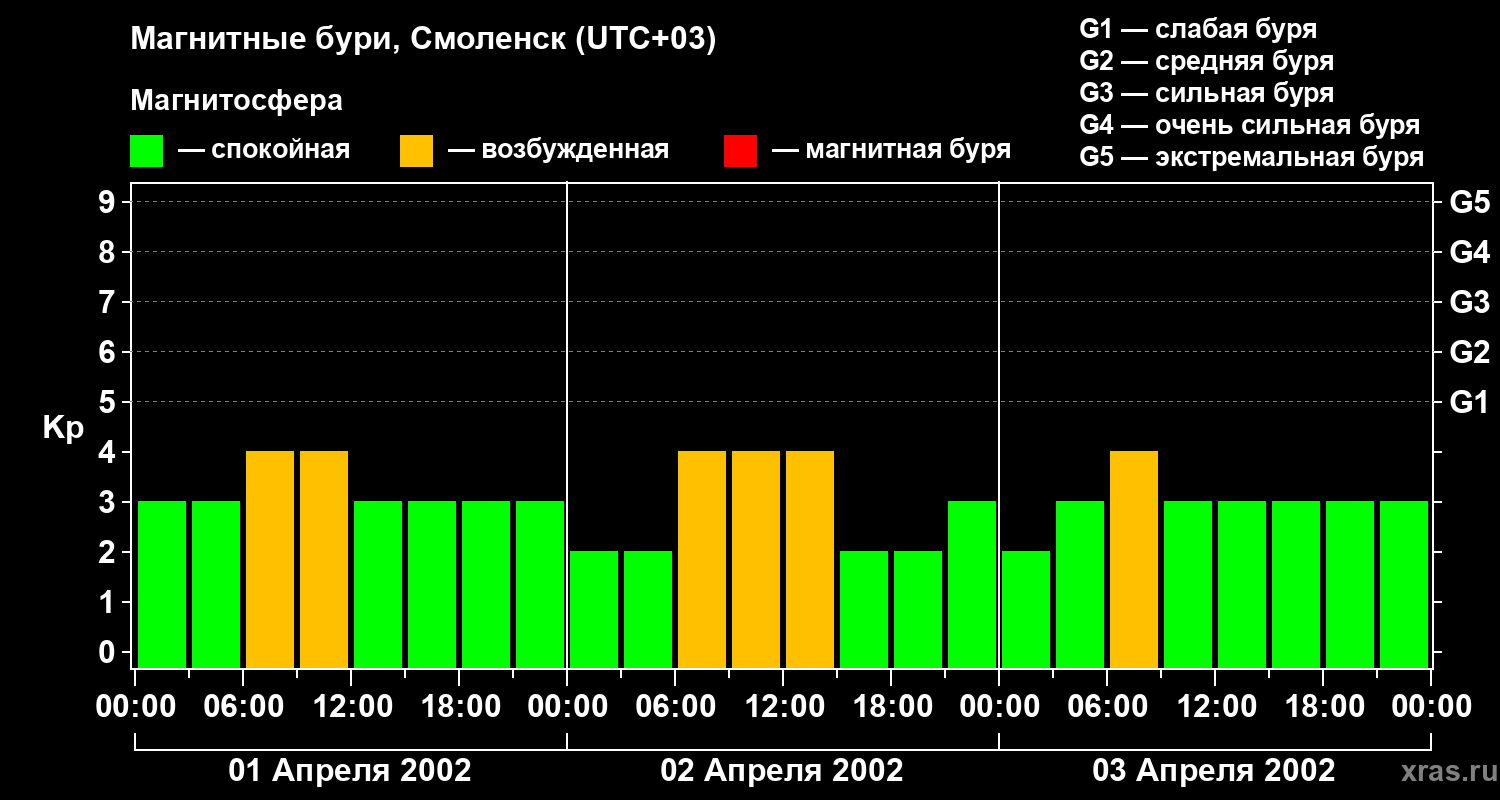This screenshot has height=800, width=1500.
Task: Click the orange bar starting 06:00 on 01 Апреля
Action: click(x=270, y=559)
